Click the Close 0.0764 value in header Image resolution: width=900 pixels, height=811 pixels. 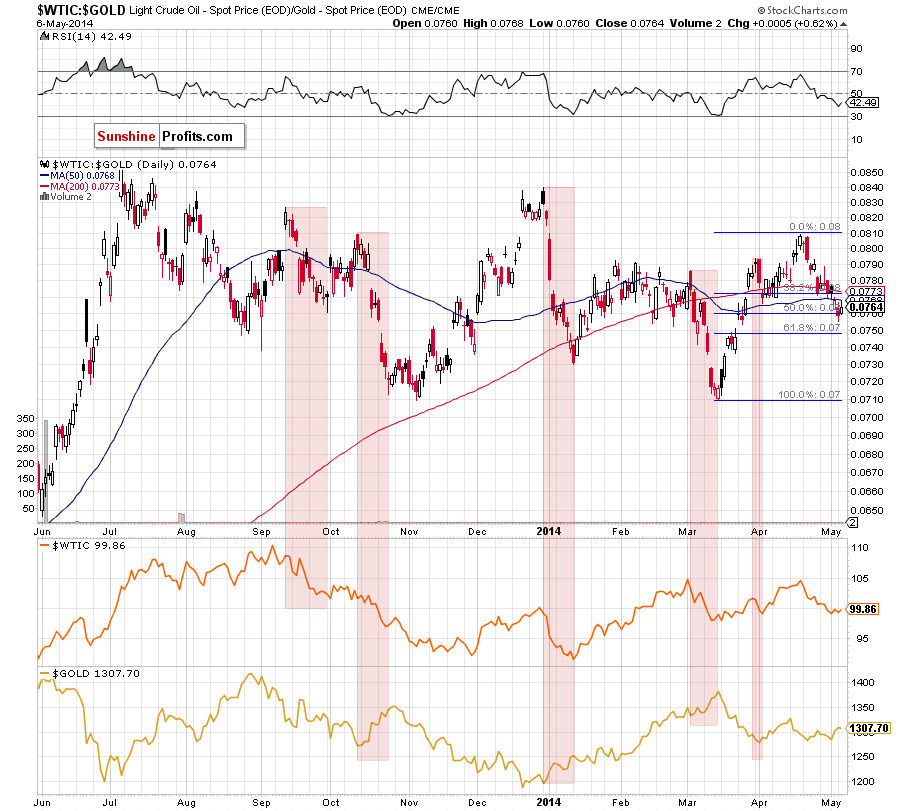pyautogui.click(x=630, y=24)
